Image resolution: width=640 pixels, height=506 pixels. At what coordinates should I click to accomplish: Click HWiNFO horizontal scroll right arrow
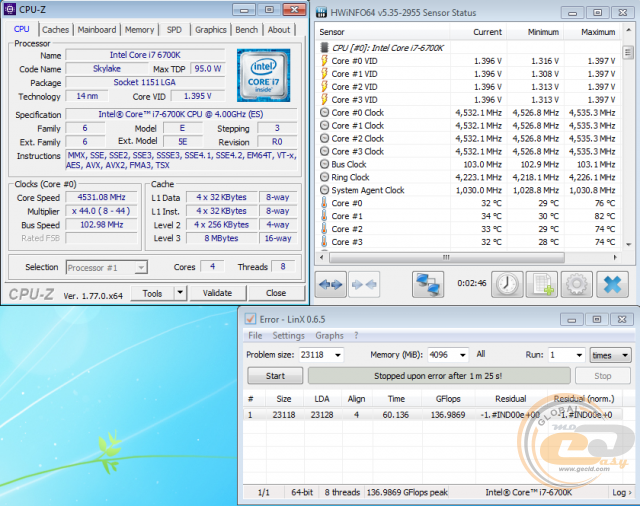click(x=615, y=257)
